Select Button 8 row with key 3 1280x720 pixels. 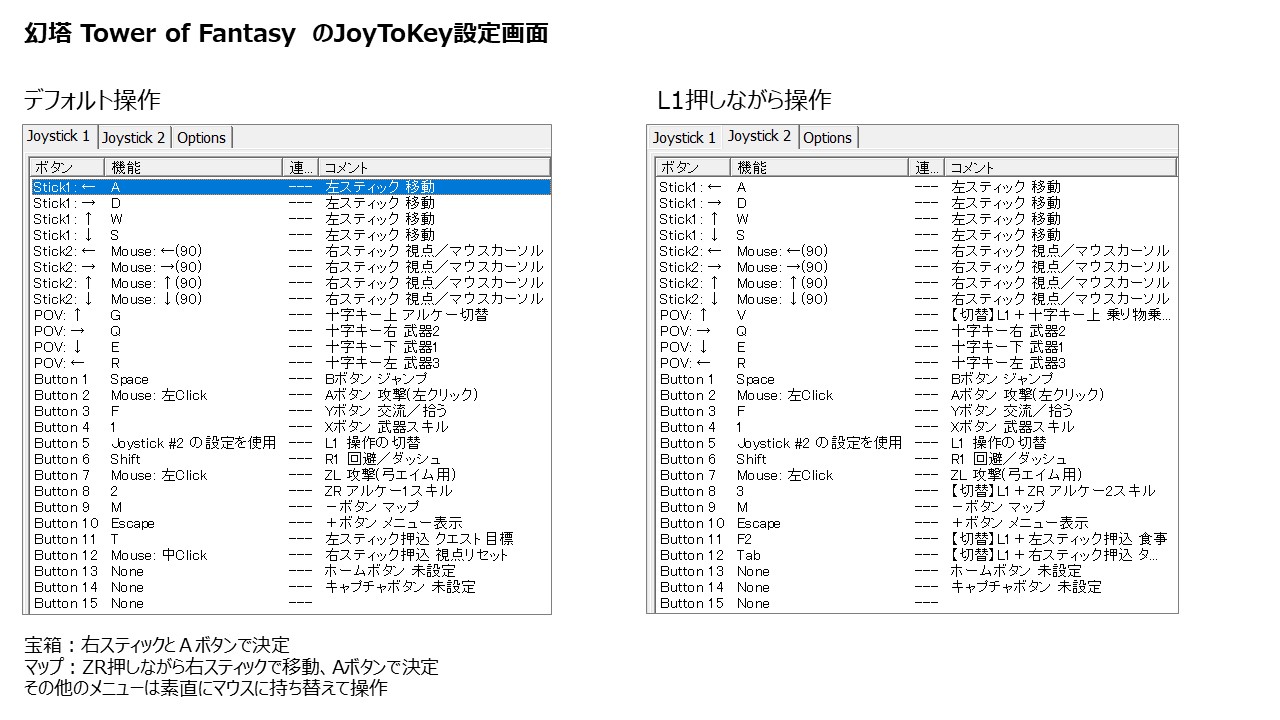[916, 491]
